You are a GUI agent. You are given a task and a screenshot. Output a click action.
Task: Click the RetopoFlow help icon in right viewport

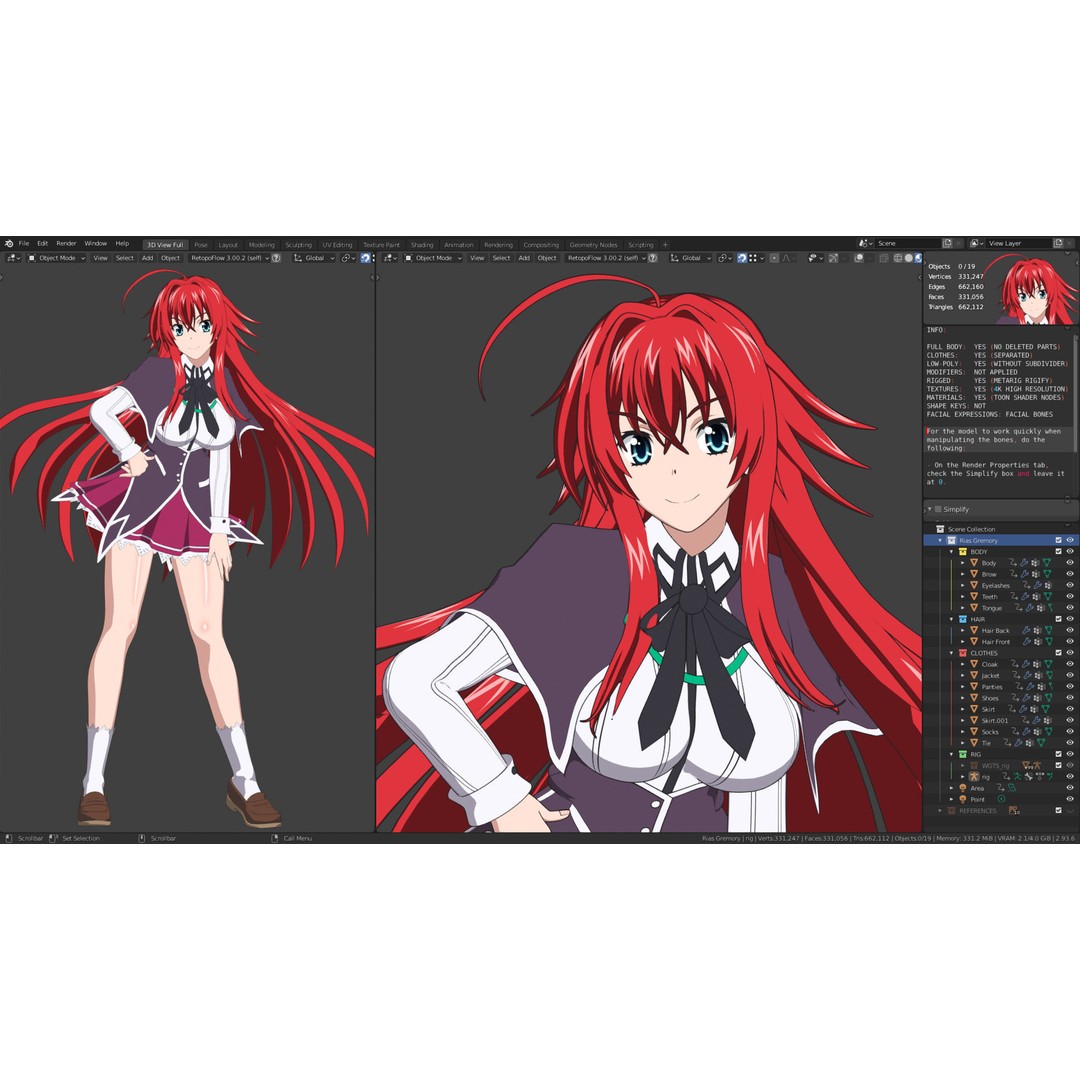(653, 258)
